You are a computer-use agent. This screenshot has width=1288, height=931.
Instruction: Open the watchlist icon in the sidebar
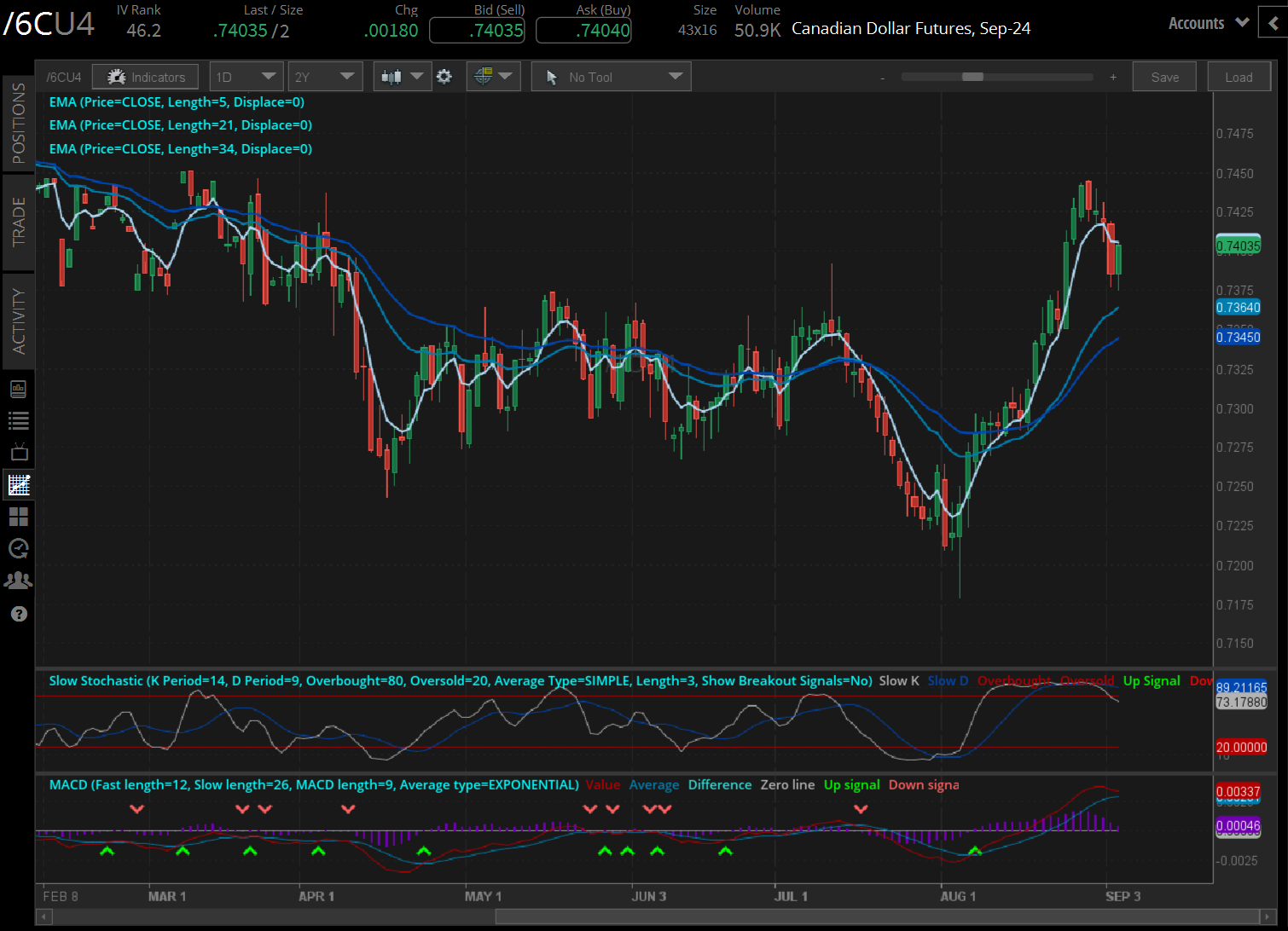tap(19, 419)
